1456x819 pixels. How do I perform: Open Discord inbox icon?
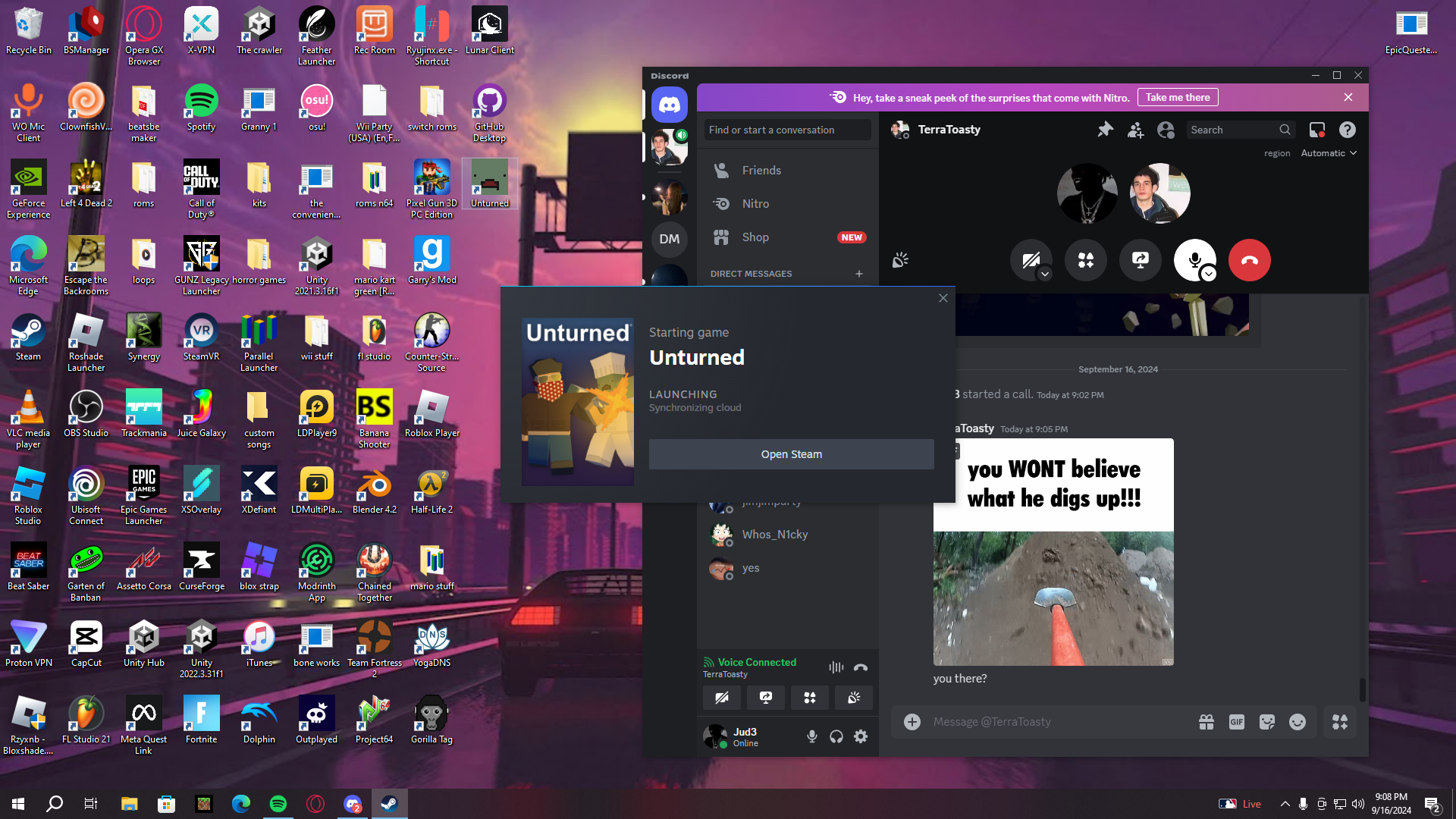pyautogui.click(x=1317, y=130)
